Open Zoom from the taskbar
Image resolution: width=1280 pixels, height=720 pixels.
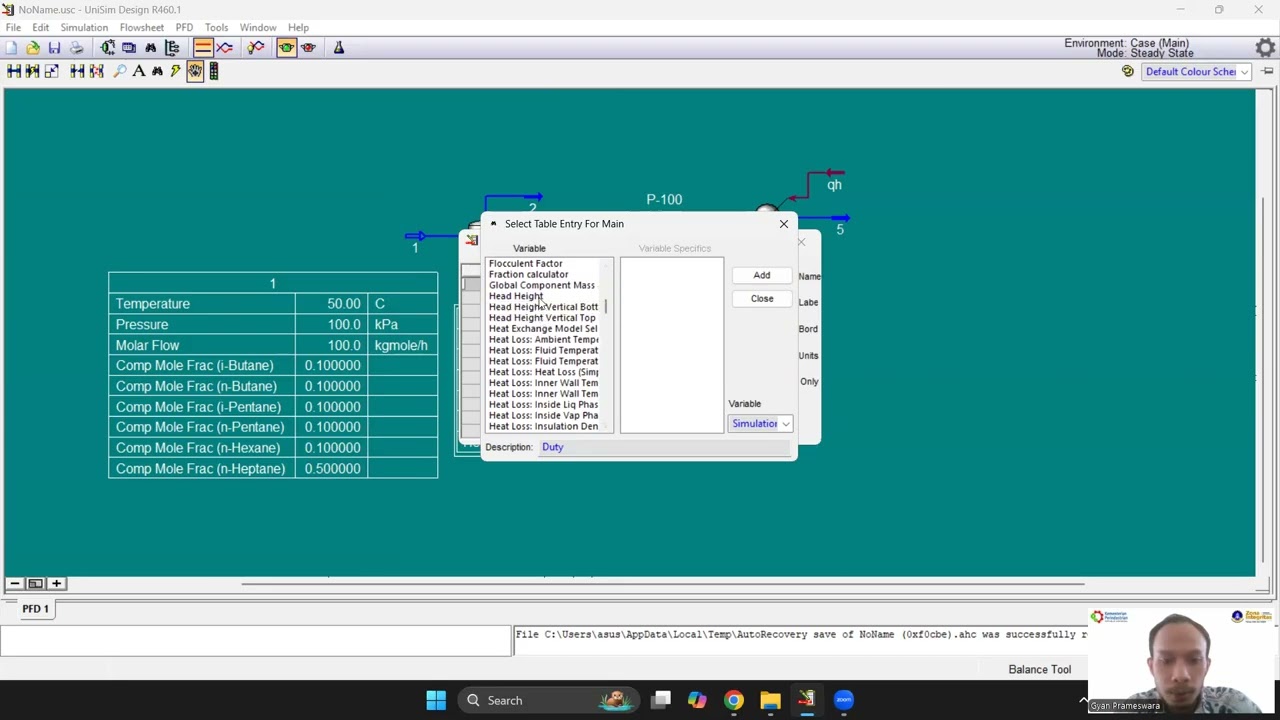[844, 700]
